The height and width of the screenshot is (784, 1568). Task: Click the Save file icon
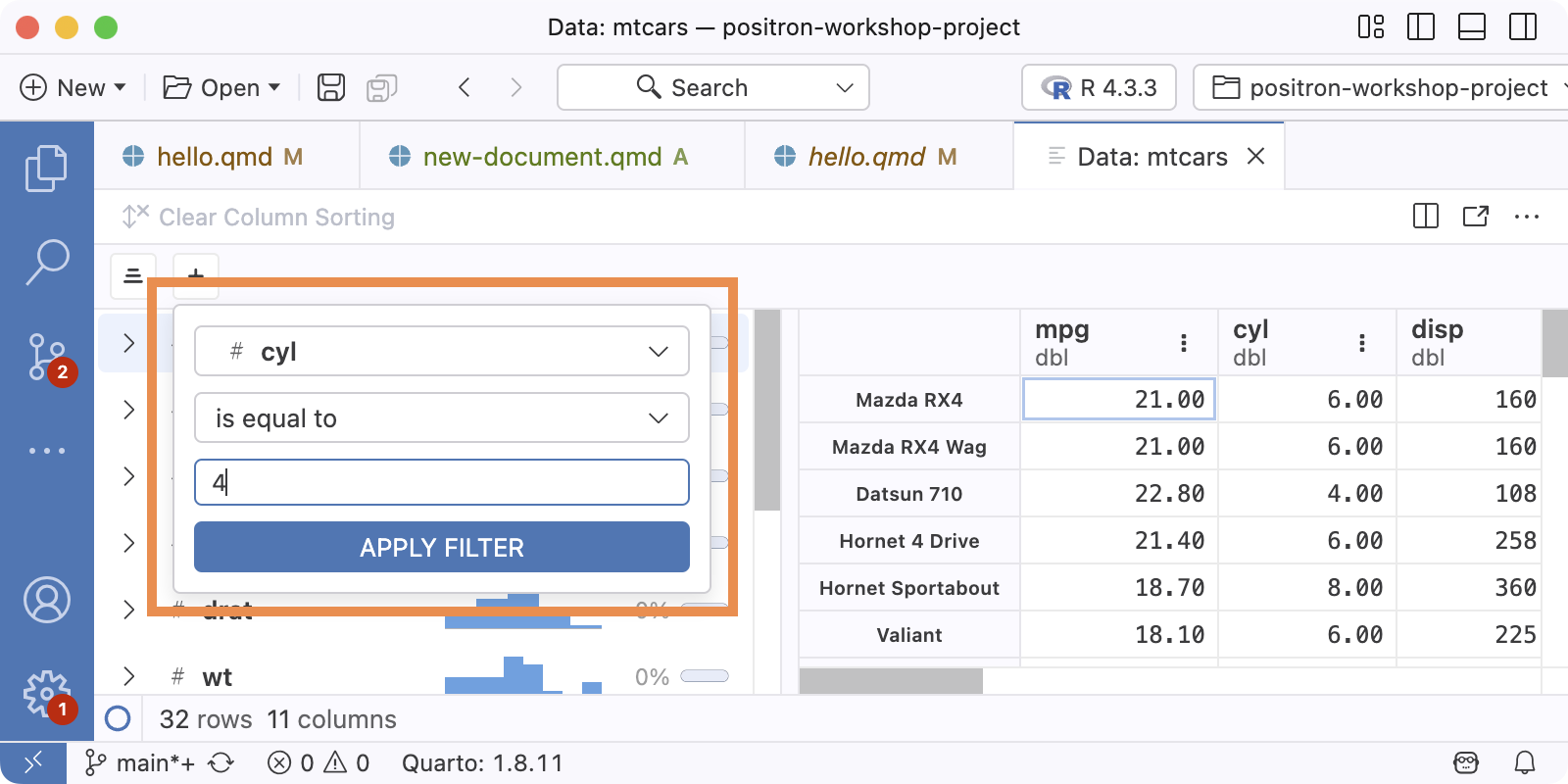[x=331, y=87]
